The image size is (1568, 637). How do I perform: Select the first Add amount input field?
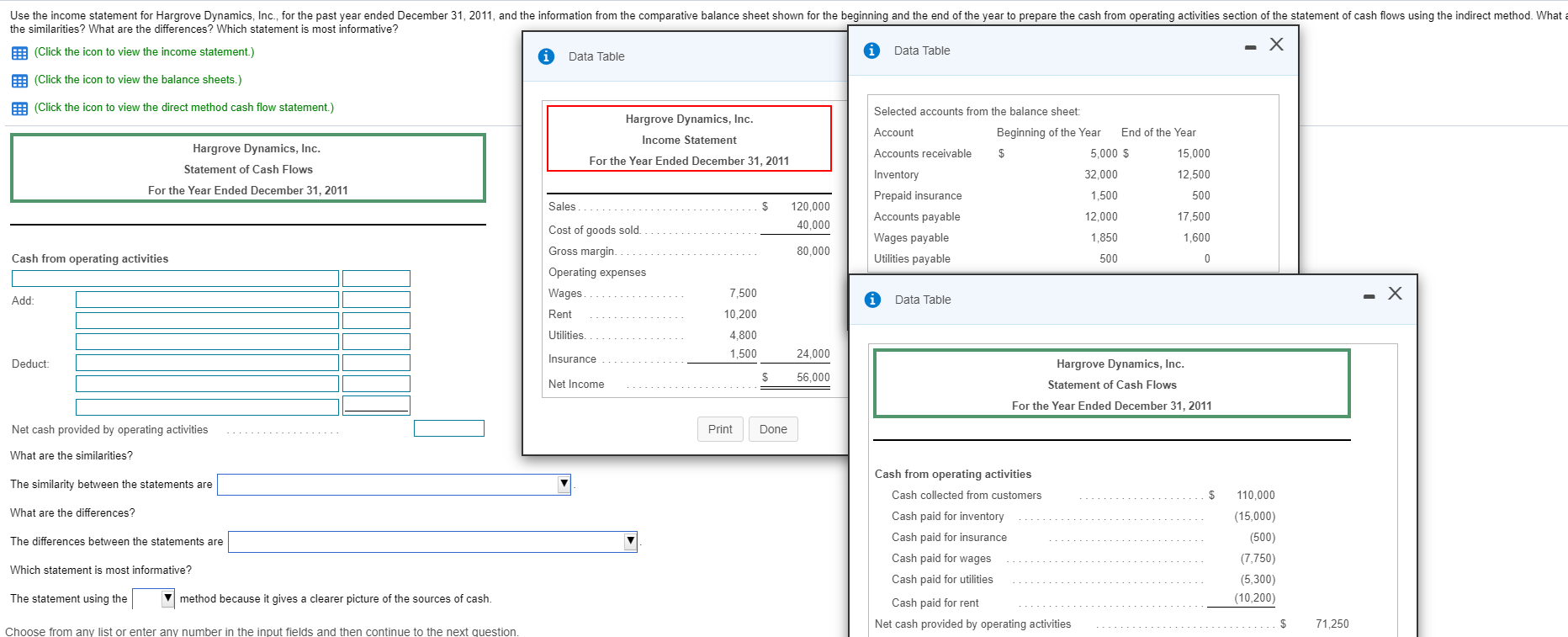pos(376,300)
